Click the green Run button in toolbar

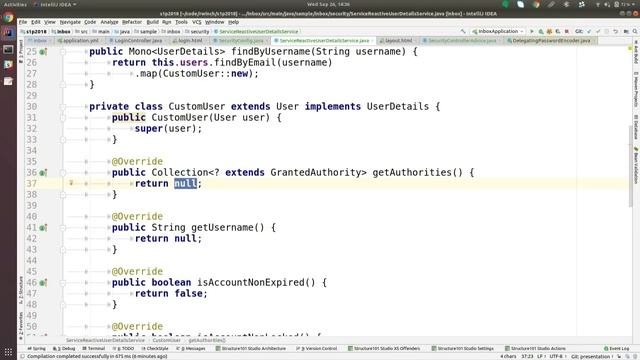[531, 31]
